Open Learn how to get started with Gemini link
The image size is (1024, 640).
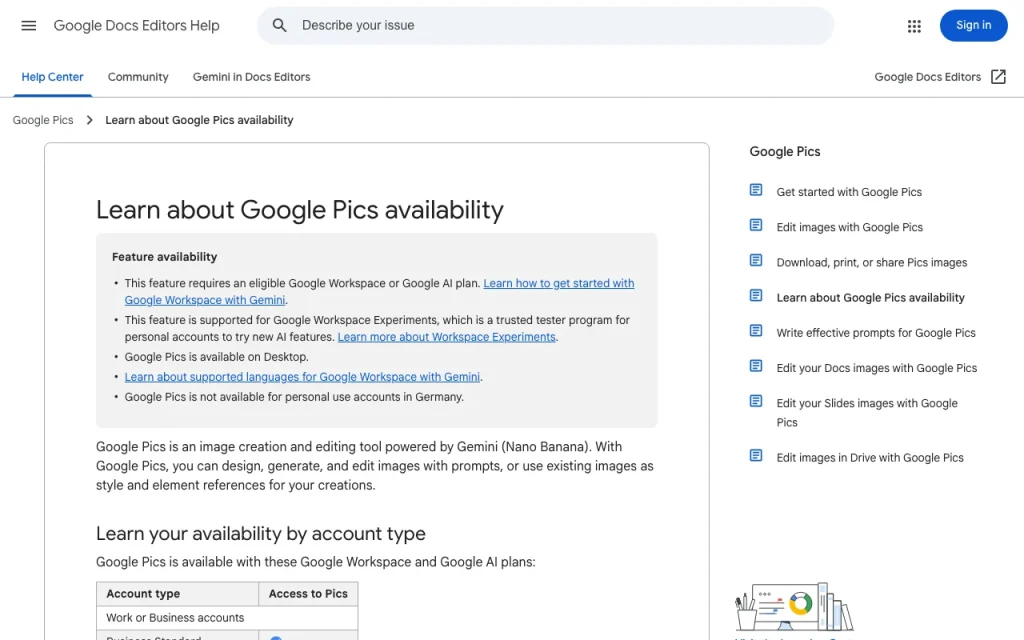point(379,292)
